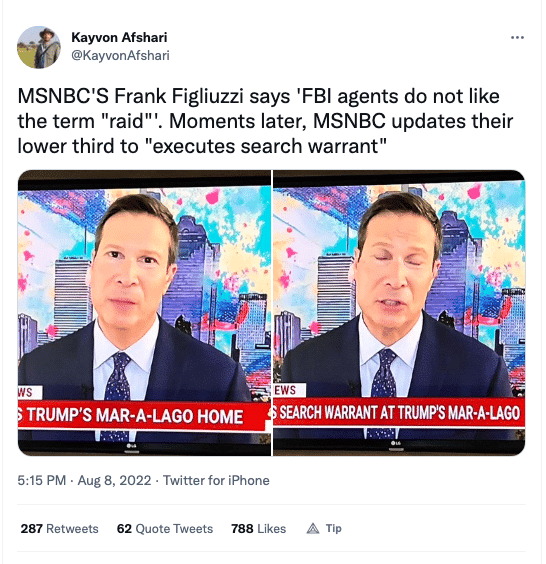The height and width of the screenshot is (564, 546).
Task: Open the three-dot more options menu
Action: coord(517,37)
